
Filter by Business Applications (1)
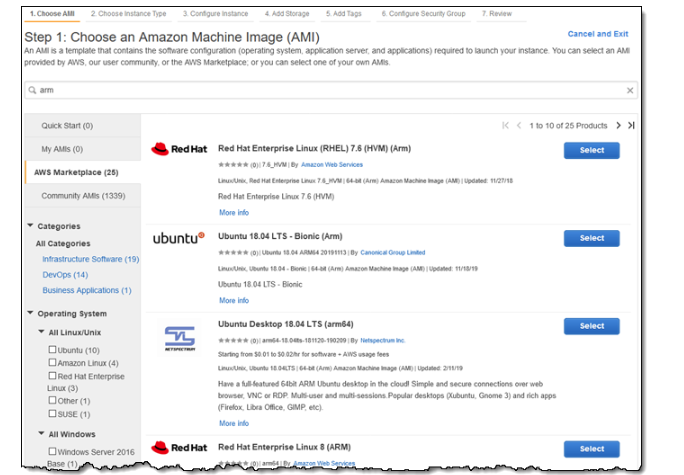(x=87, y=290)
